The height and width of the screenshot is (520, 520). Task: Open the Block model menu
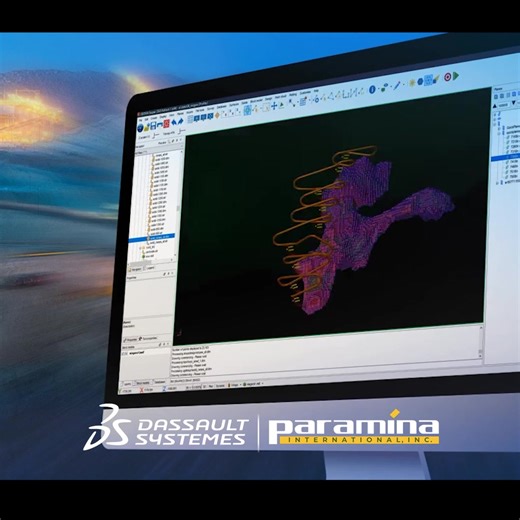256,100
